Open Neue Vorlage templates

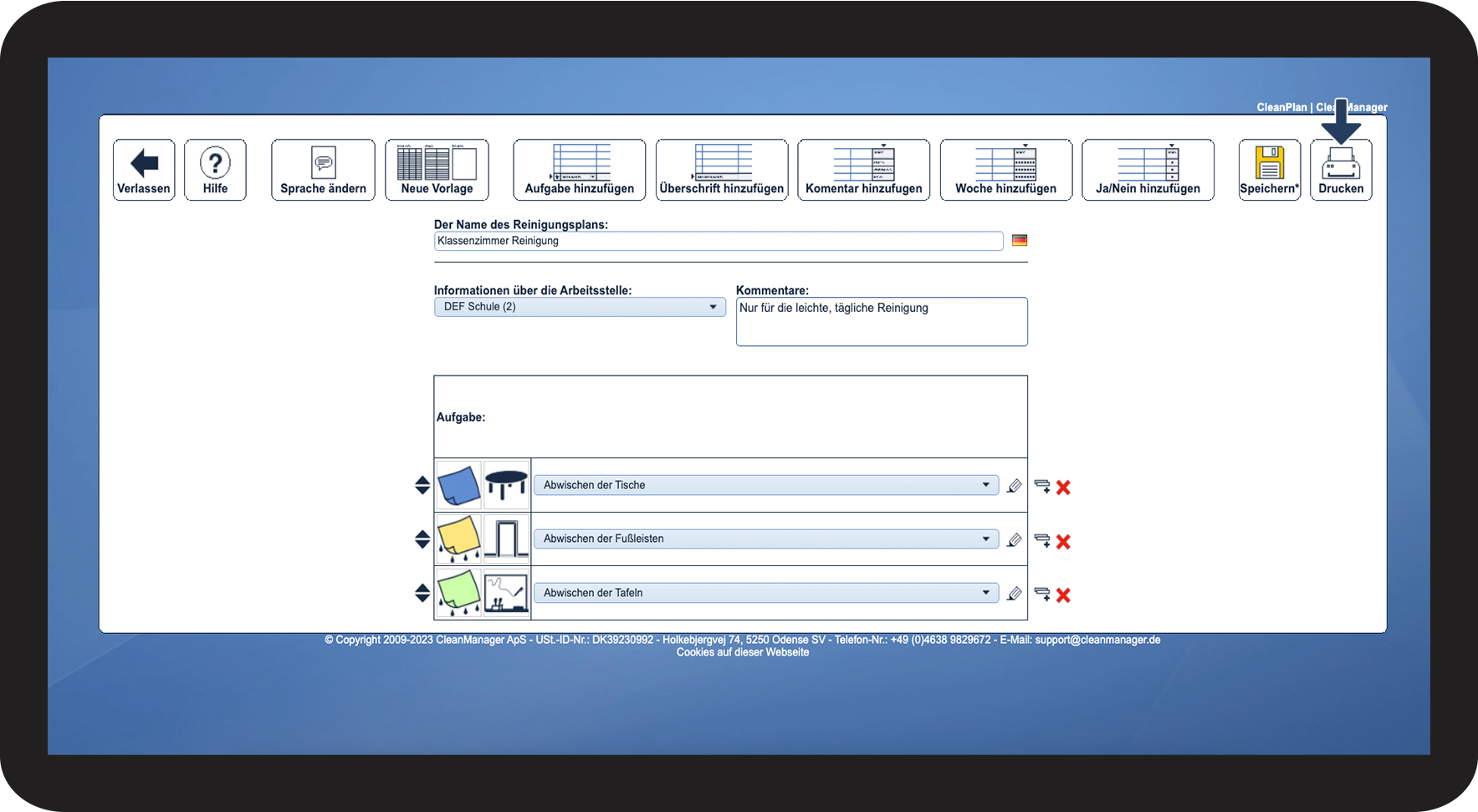[437, 170]
